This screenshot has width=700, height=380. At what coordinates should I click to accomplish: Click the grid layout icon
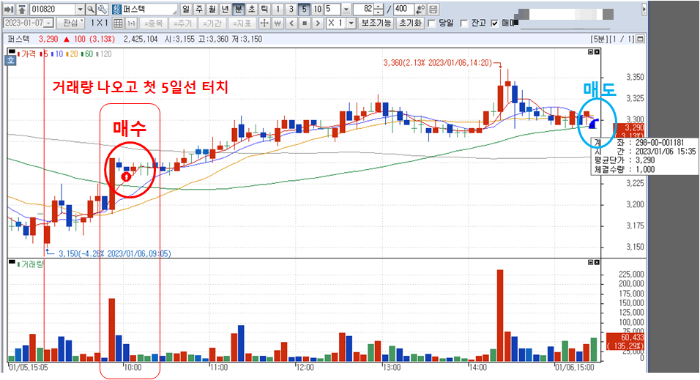118,23
